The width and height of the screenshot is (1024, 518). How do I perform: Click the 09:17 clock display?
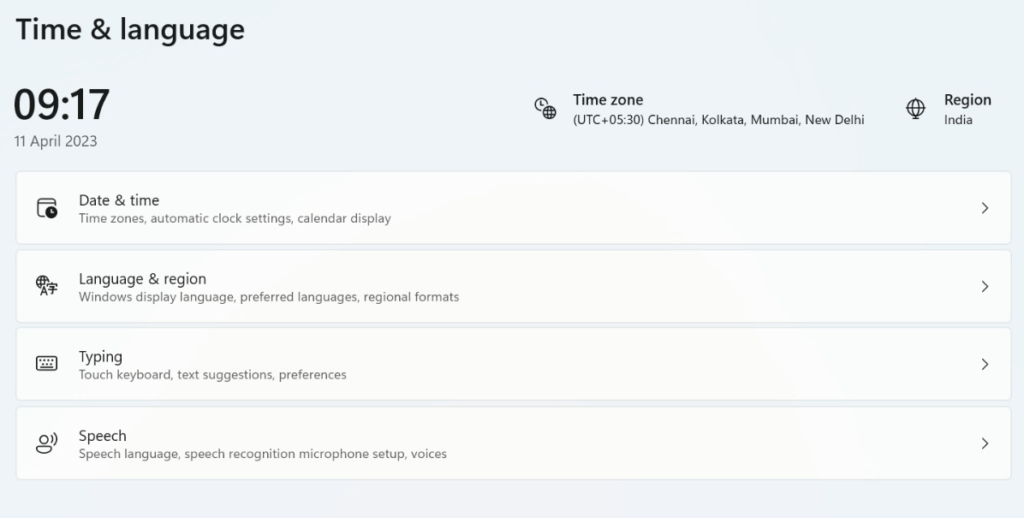pyautogui.click(x=62, y=105)
